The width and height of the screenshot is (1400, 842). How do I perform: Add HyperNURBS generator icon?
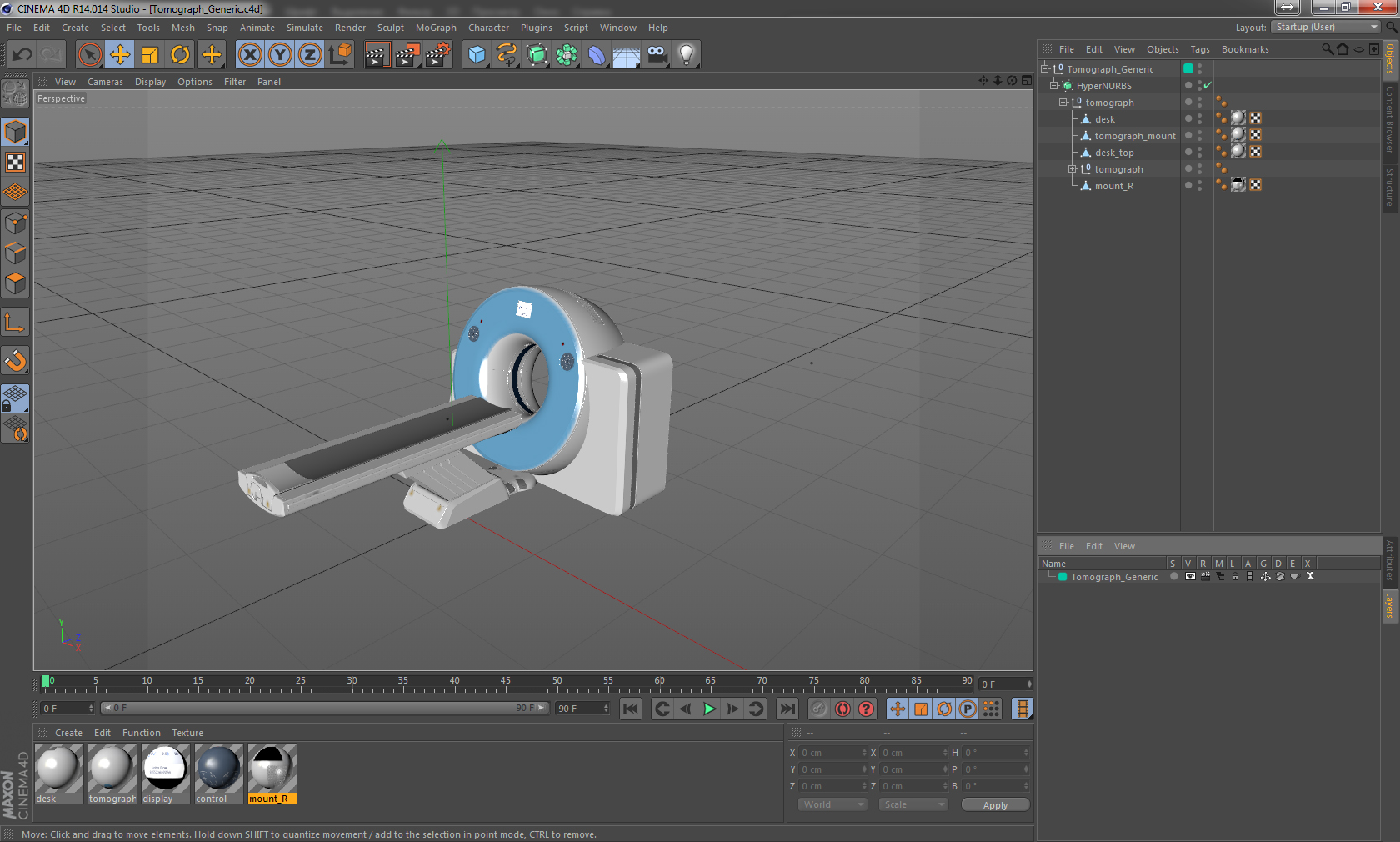tap(537, 55)
